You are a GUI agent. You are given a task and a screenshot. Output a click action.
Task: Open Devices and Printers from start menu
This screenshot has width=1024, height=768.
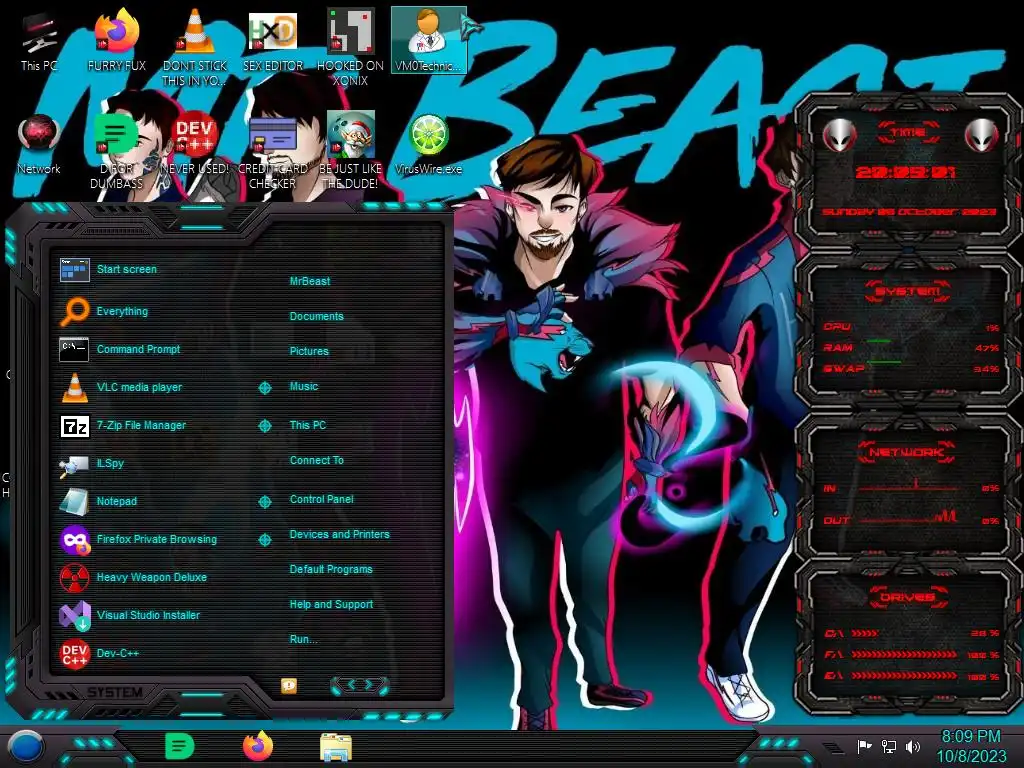click(x=339, y=534)
